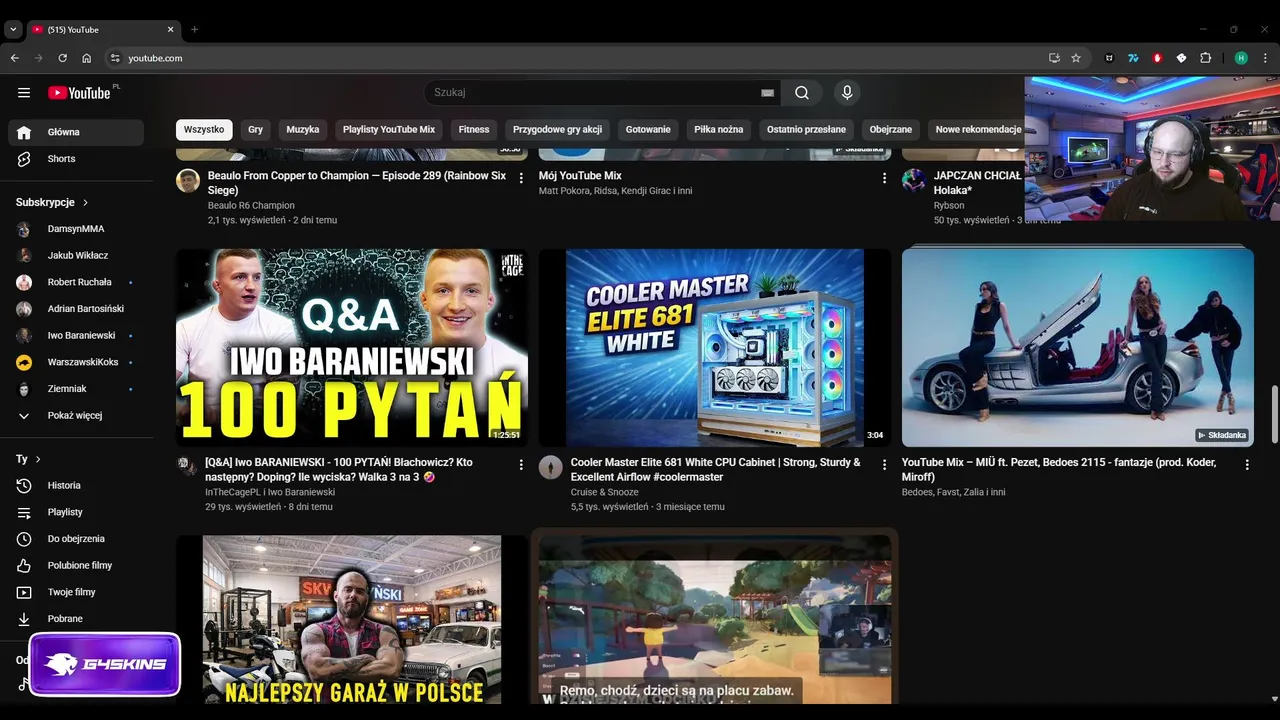The image size is (1280, 720).
Task: Expand the Ty section chevron
Action: coord(38,459)
